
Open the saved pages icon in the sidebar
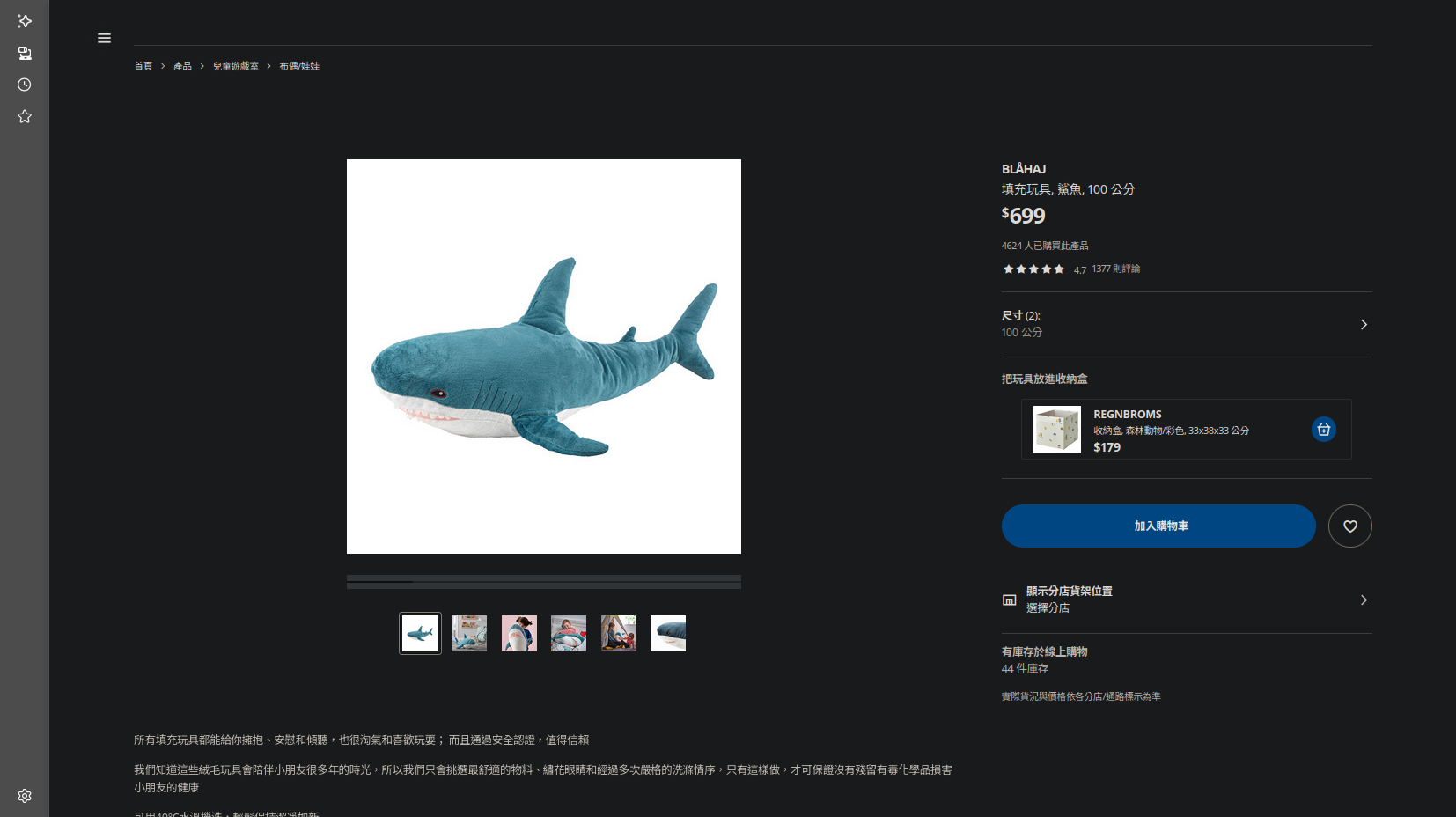25,53
